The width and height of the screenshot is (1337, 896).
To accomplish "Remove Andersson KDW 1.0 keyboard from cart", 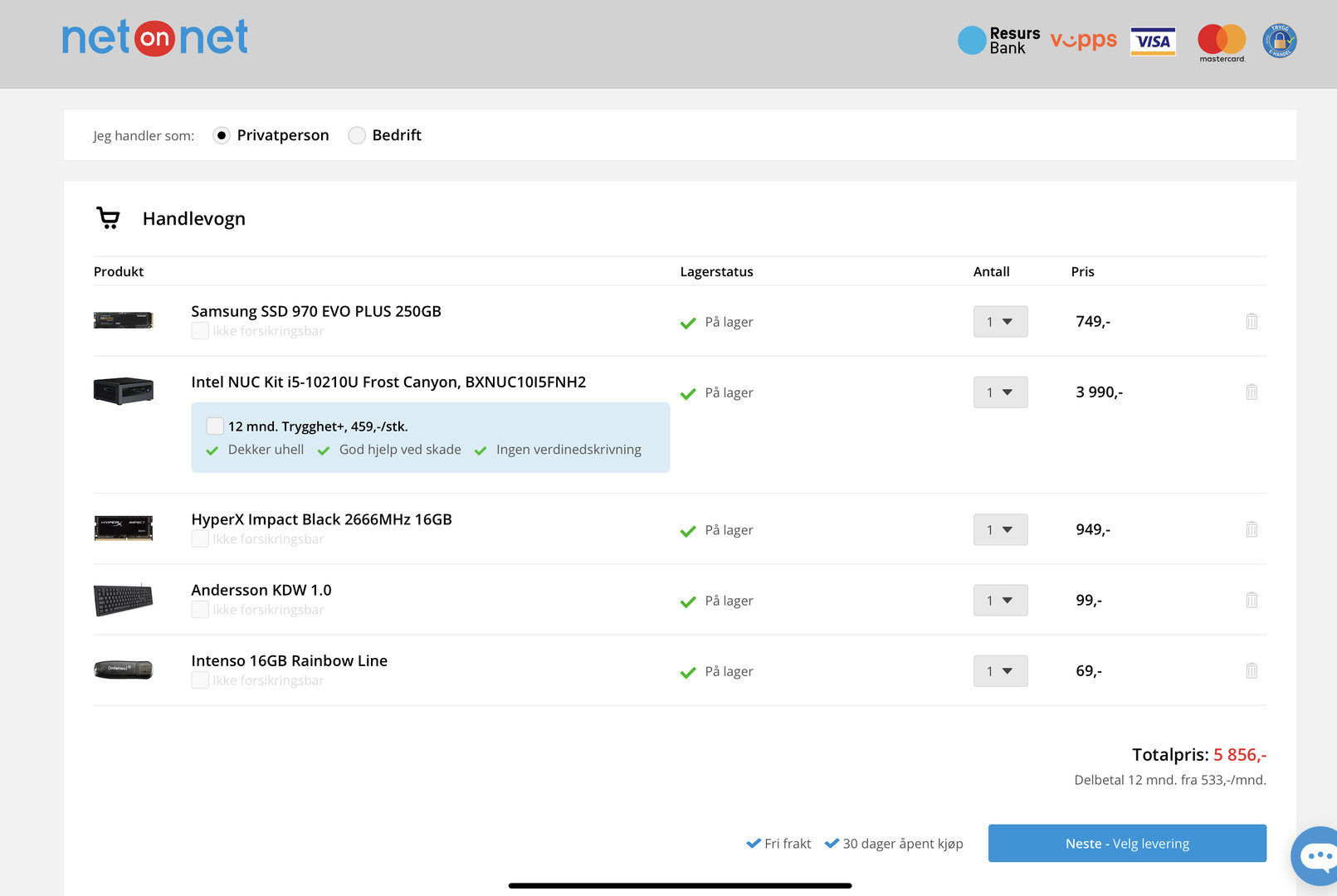I will 1252,600.
